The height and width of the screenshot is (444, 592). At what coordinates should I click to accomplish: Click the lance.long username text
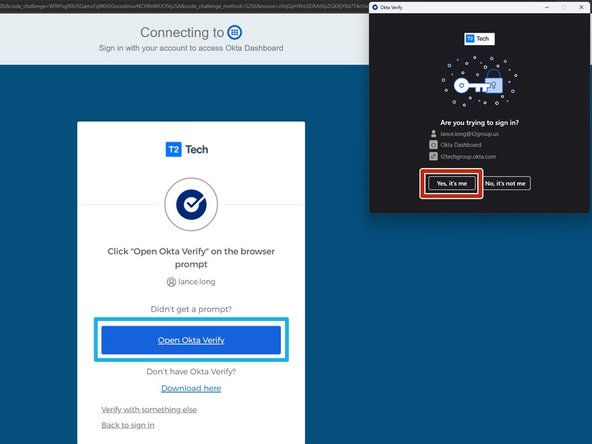[197, 282]
